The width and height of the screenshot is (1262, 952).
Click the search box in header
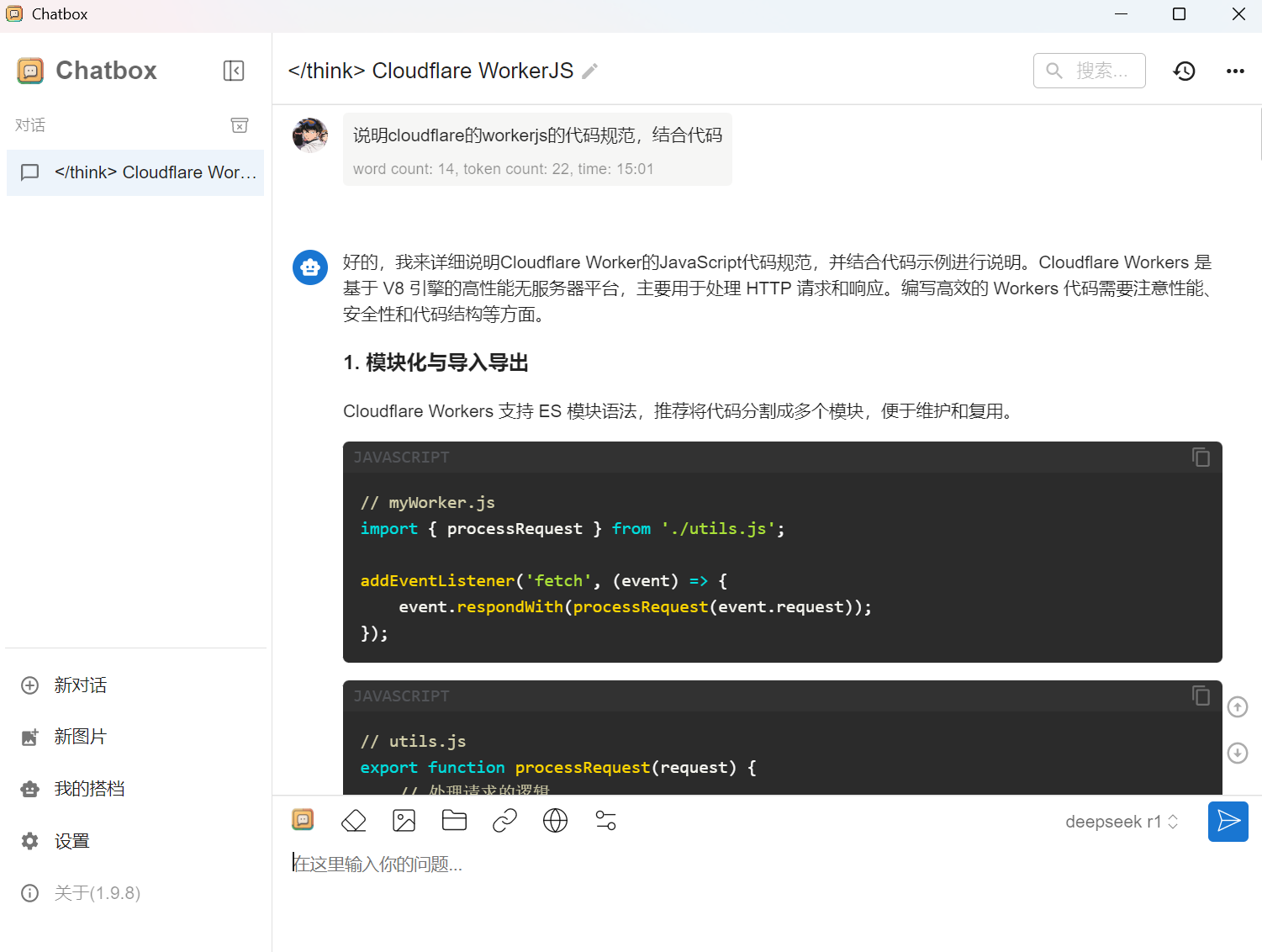coord(1090,71)
